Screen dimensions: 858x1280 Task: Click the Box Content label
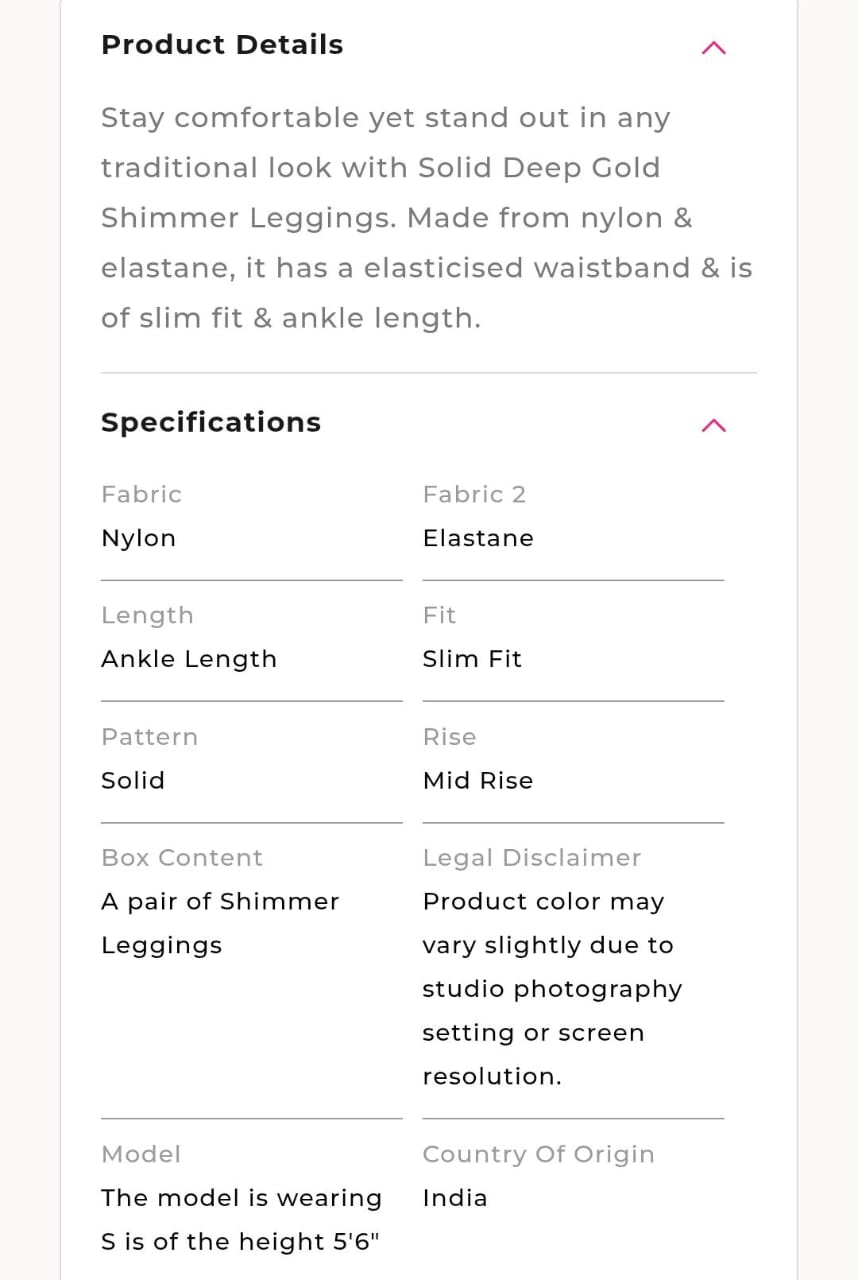pos(182,858)
